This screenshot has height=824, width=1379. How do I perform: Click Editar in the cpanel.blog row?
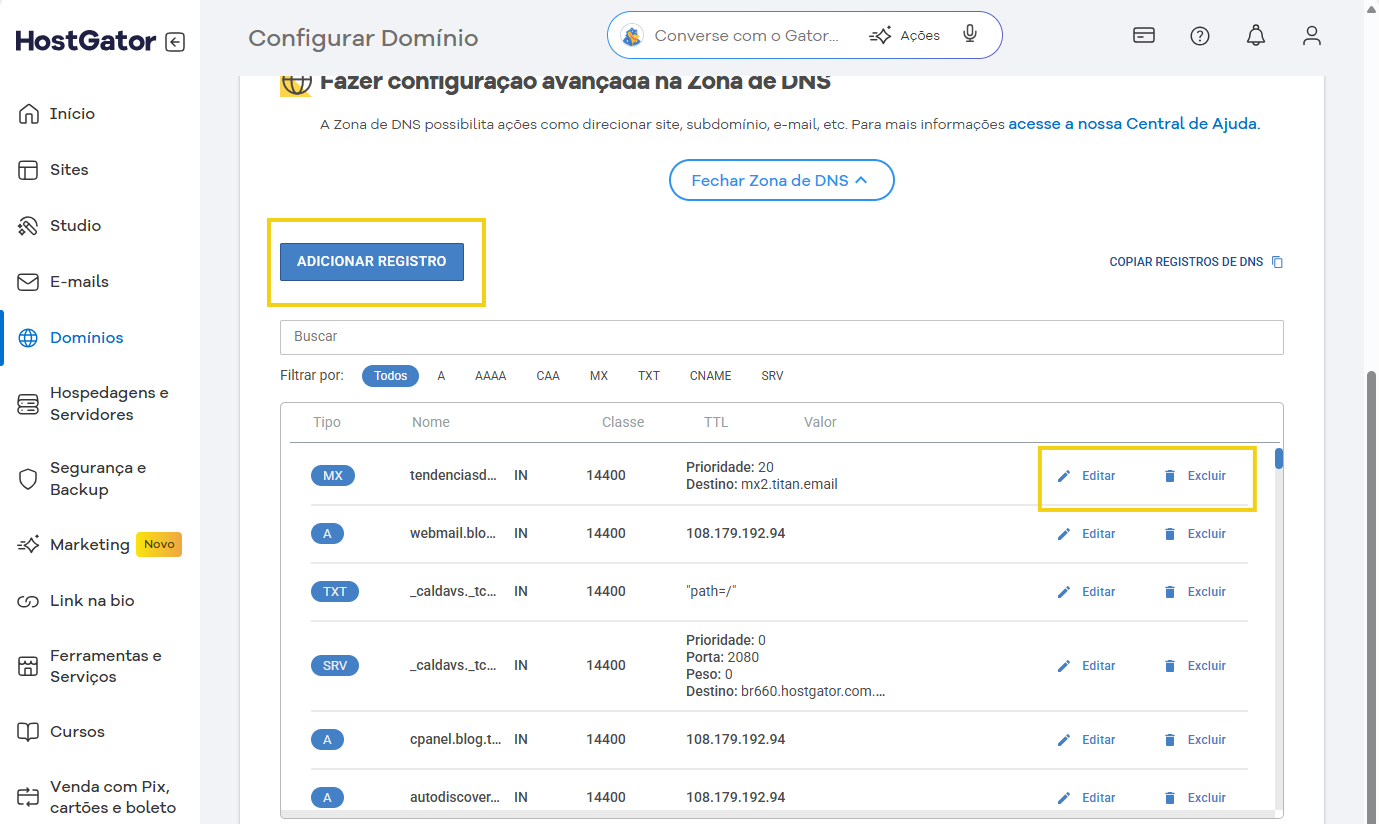1086,740
